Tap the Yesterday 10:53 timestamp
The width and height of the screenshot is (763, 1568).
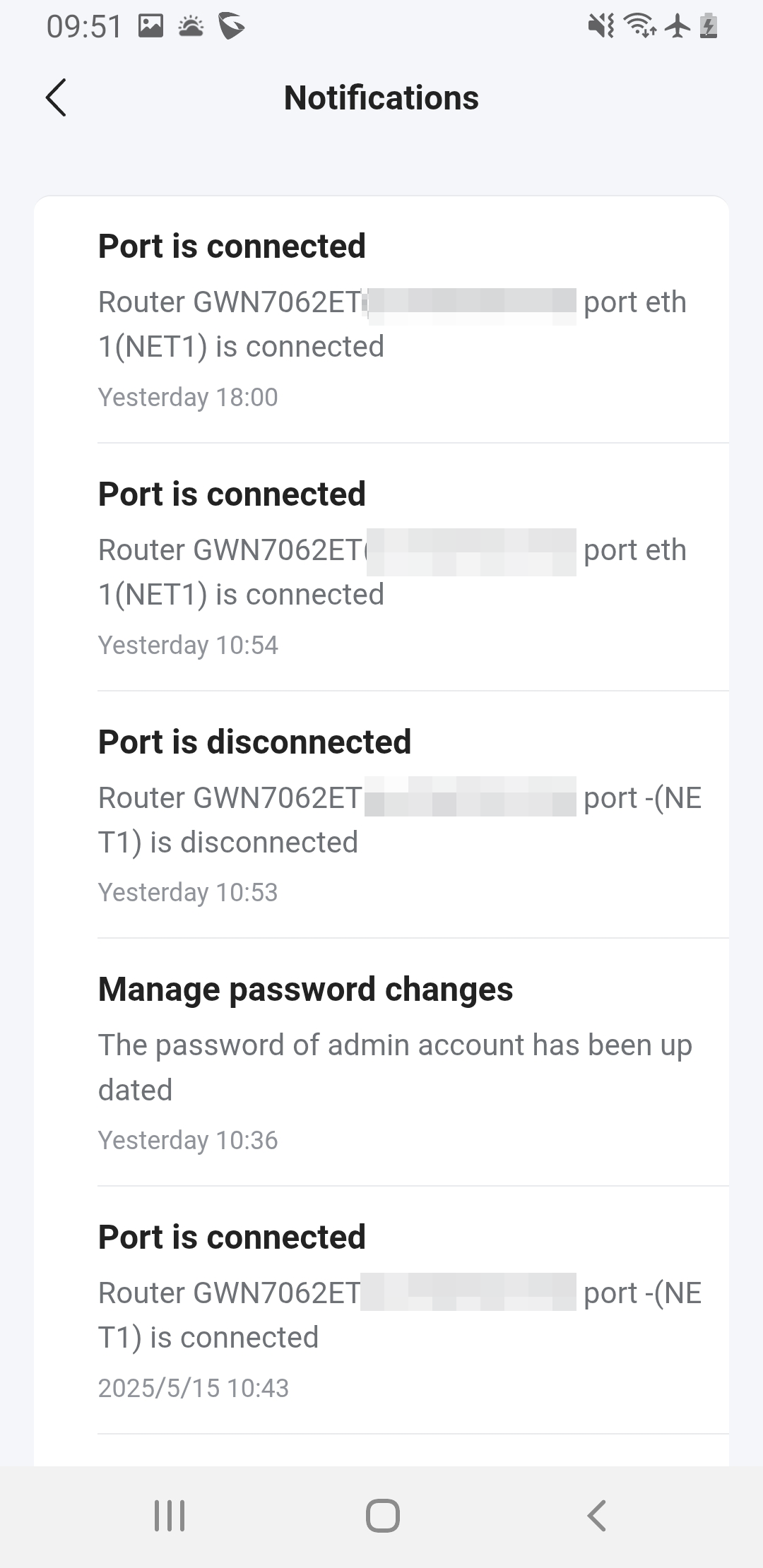(188, 892)
